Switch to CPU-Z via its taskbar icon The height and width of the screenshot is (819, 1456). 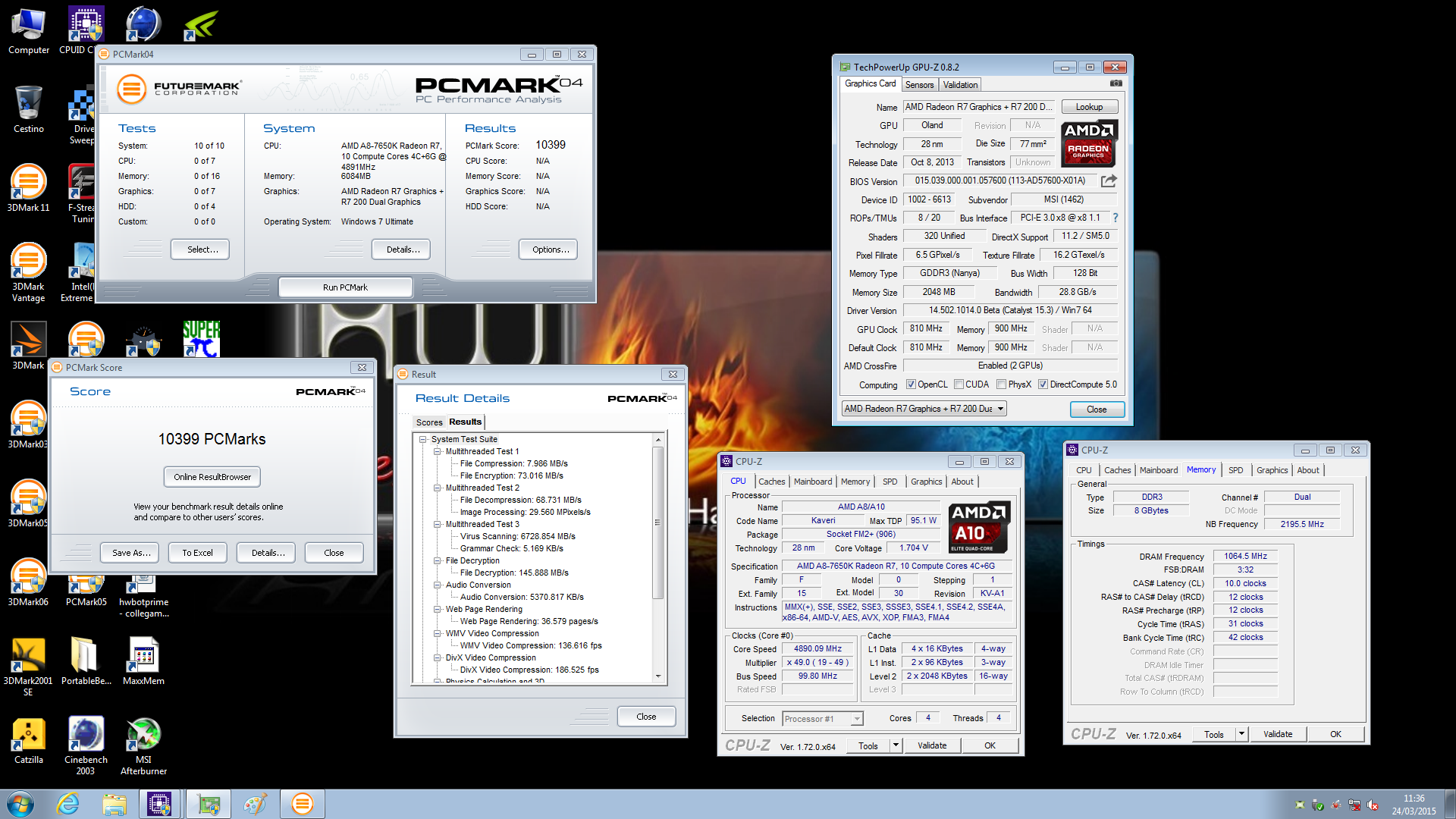pyautogui.click(x=159, y=804)
